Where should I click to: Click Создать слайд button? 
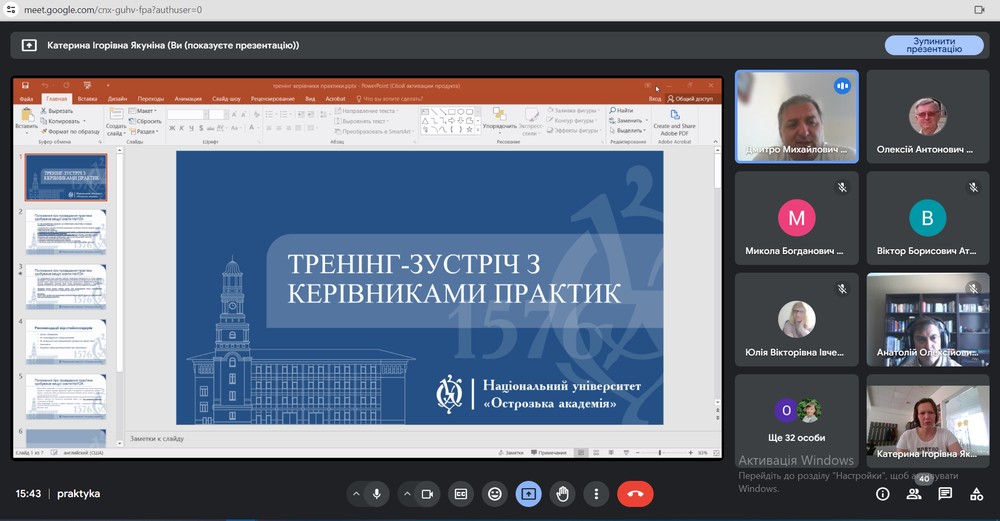point(116,121)
